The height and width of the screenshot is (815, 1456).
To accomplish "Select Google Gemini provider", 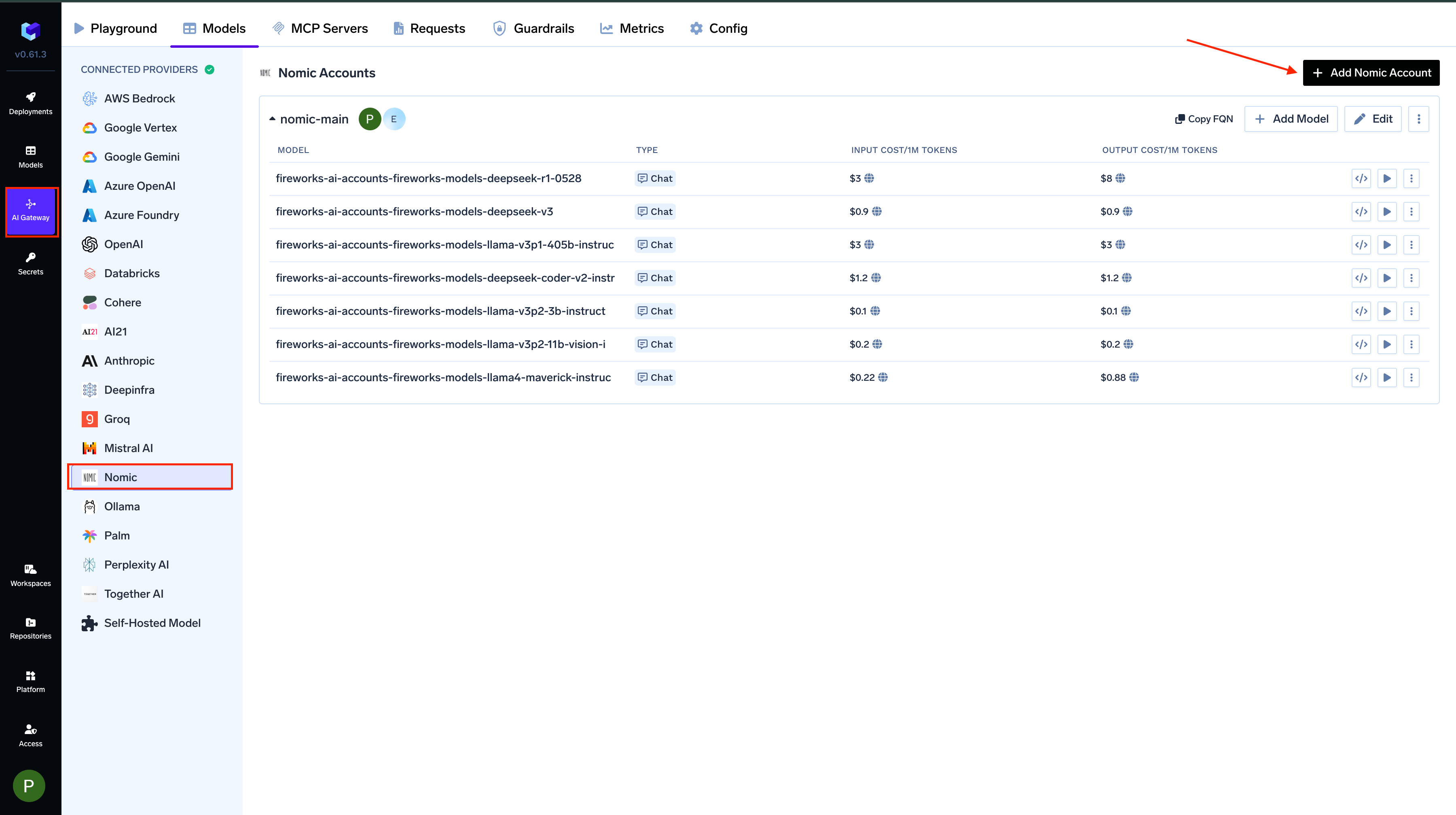I will pos(142,157).
